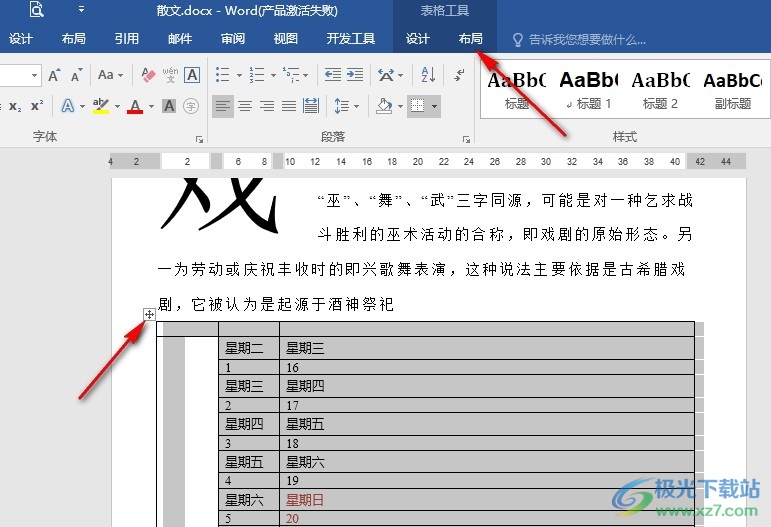Open the table tools 布局 tab

click(x=471, y=39)
